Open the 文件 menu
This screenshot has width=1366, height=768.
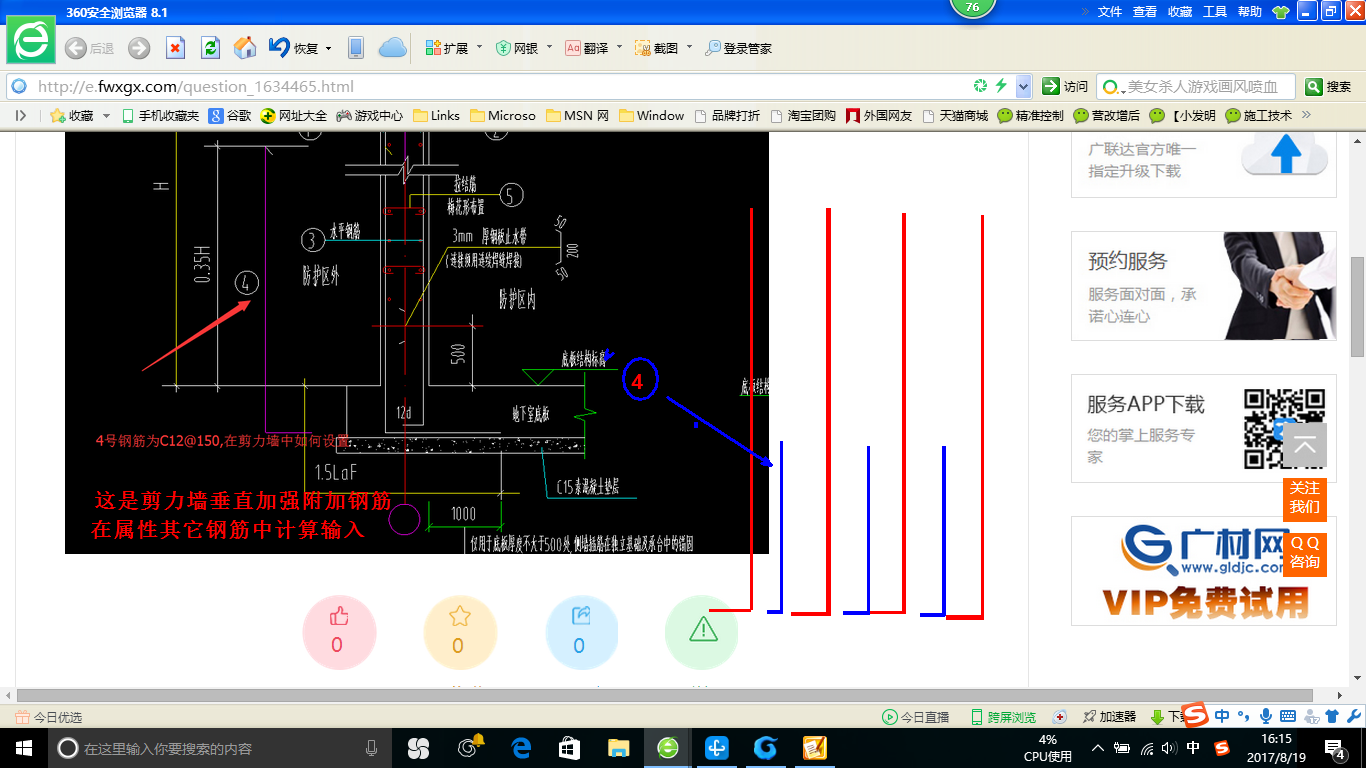pos(1110,12)
